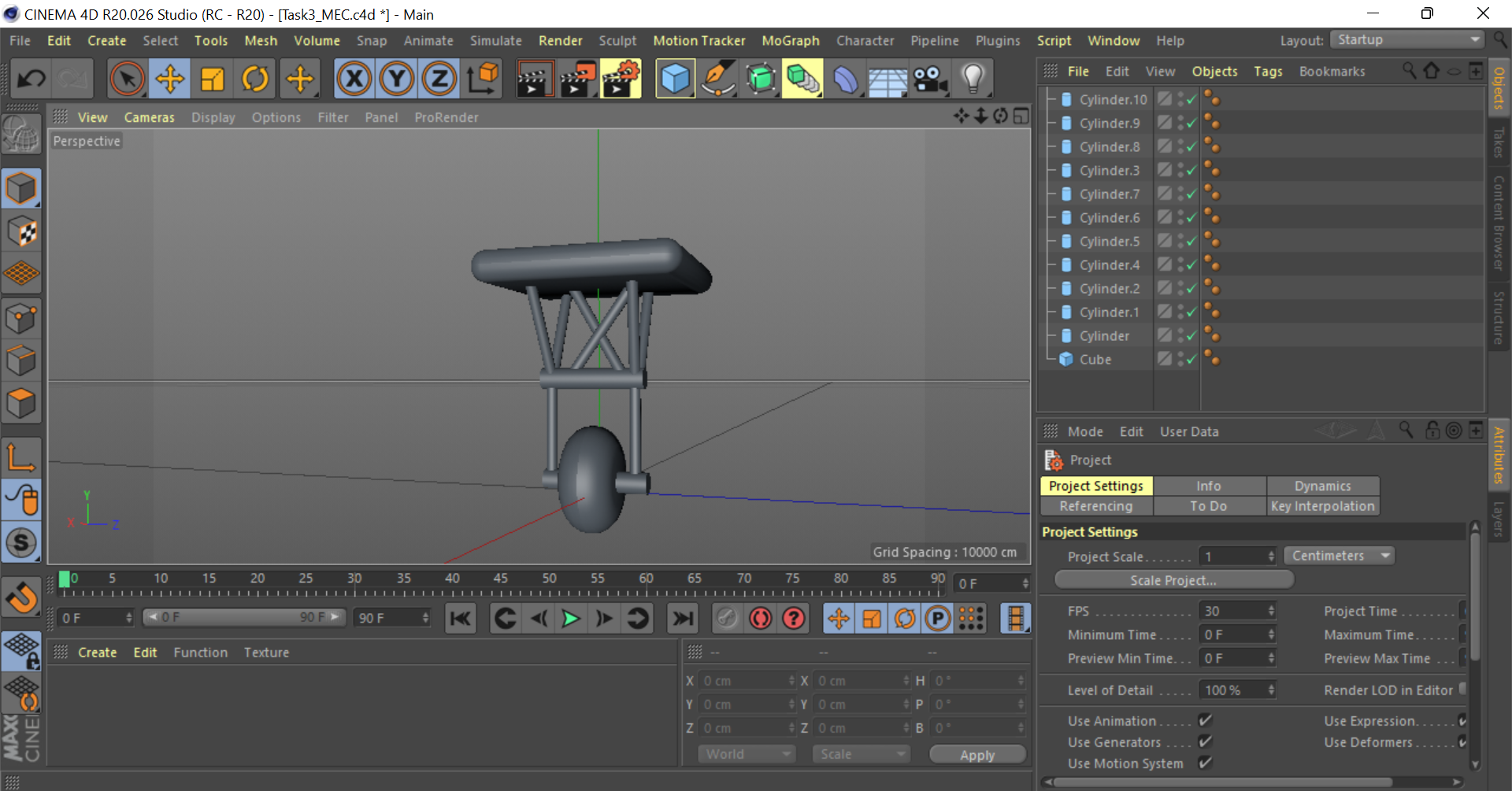Click the Undo arrow icon

click(31, 79)
